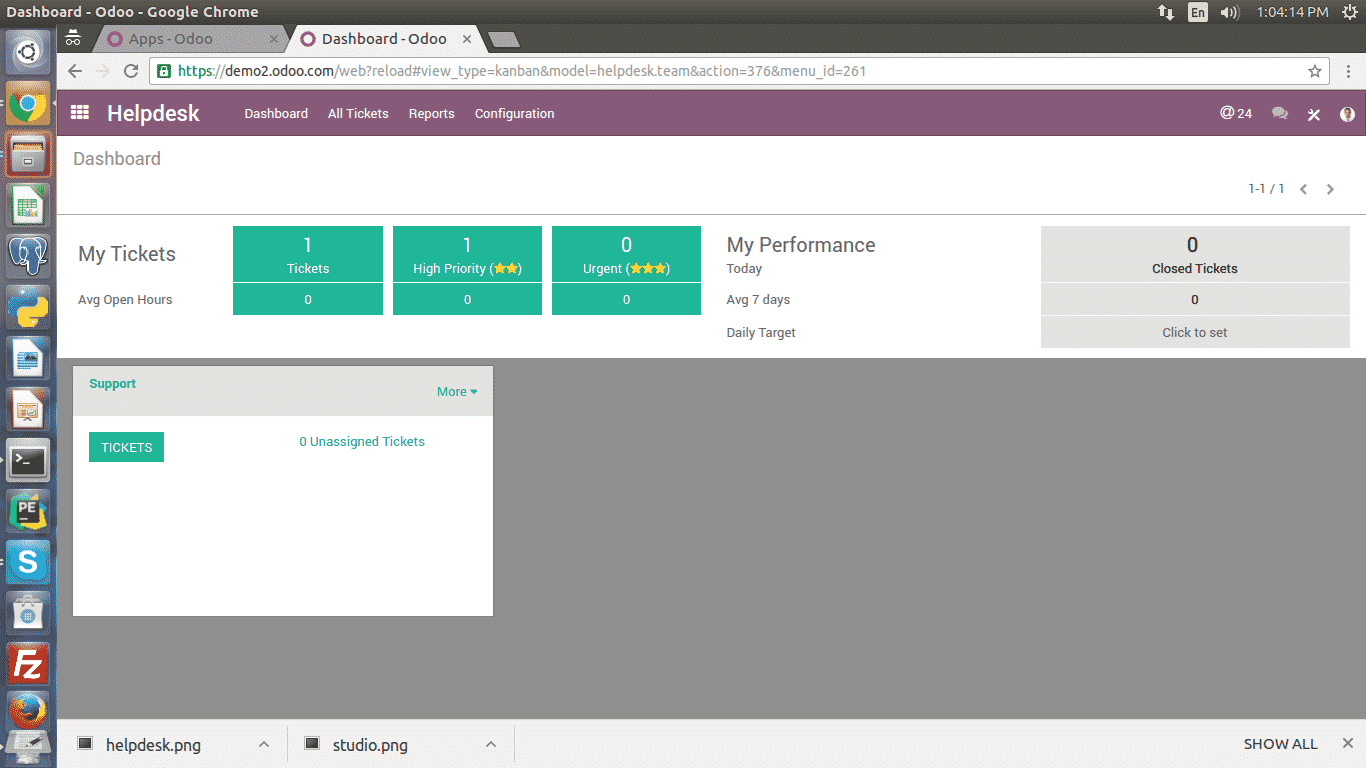Close the downloads bar

click(x=1346, y=744)
